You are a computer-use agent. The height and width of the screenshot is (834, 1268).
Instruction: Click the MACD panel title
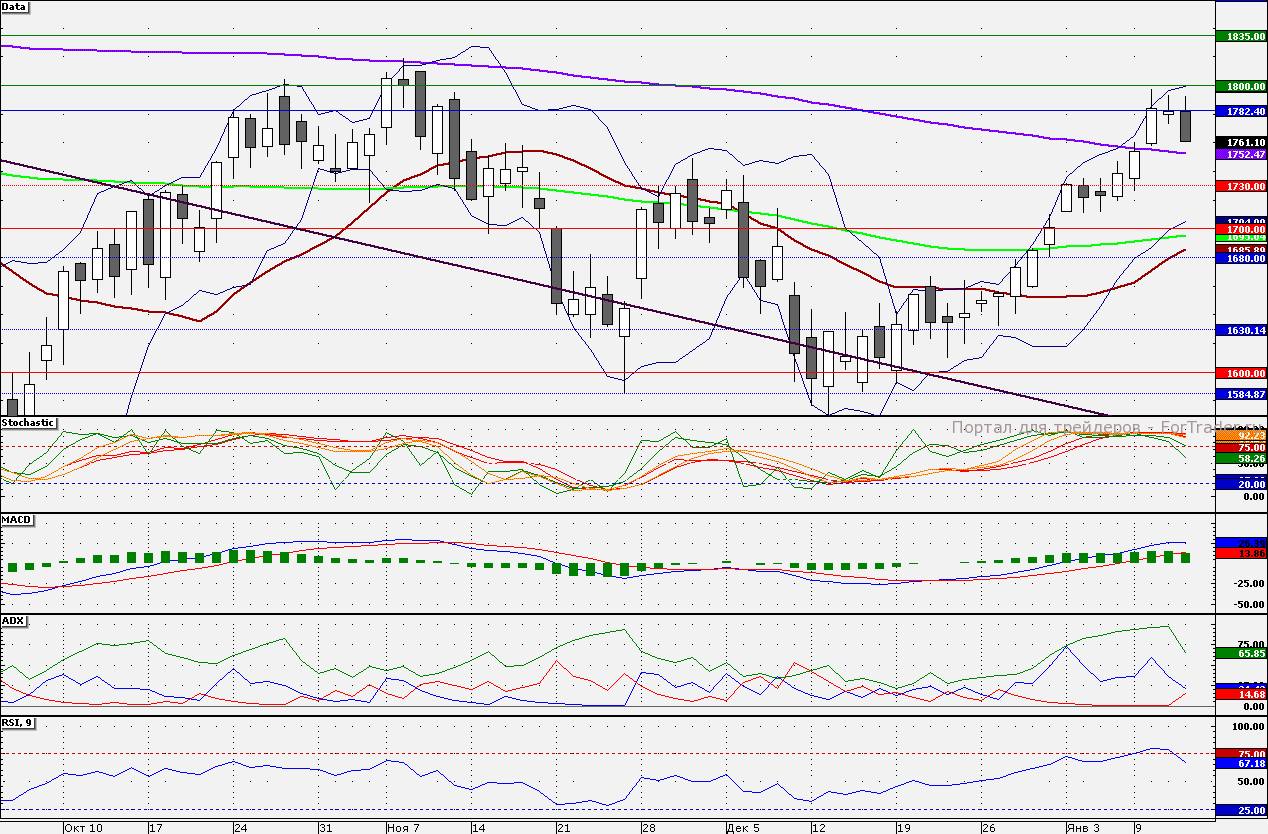tap(16, 521)
